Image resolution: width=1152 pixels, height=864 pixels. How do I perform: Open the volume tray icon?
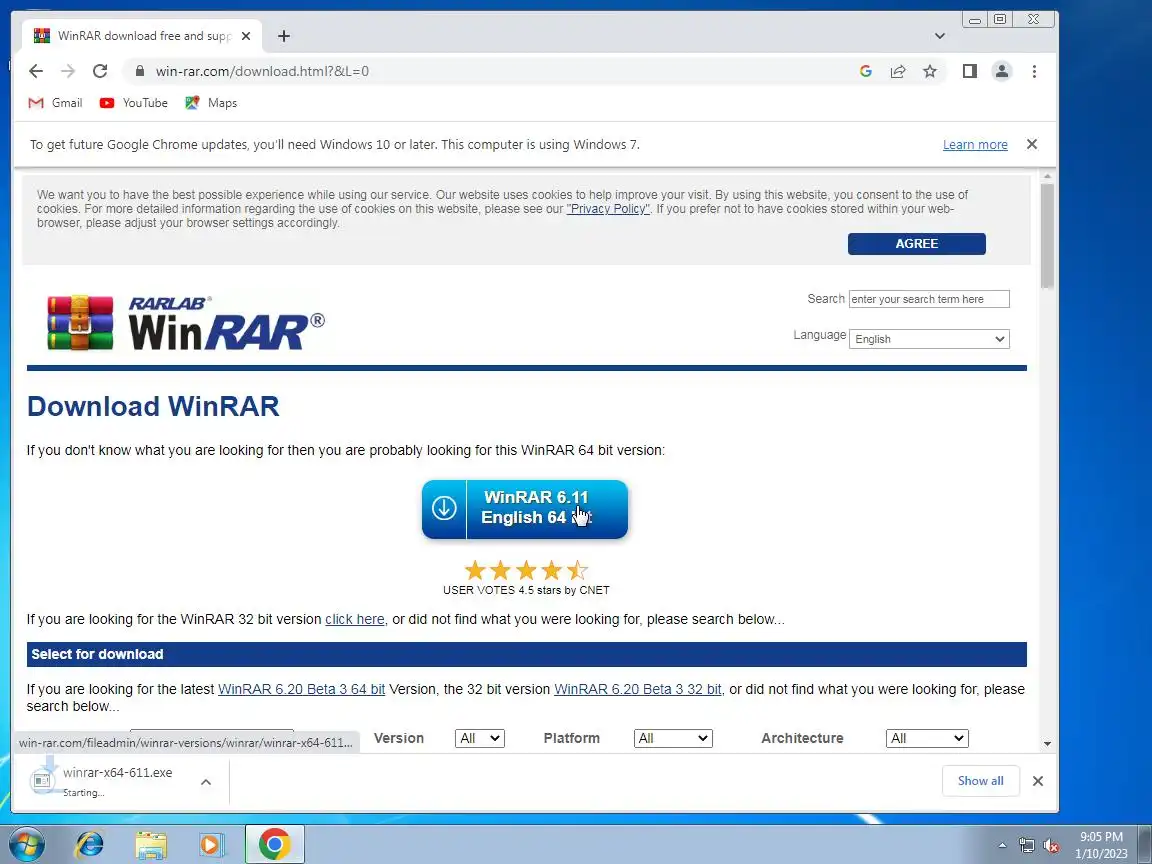point(1051,846)
